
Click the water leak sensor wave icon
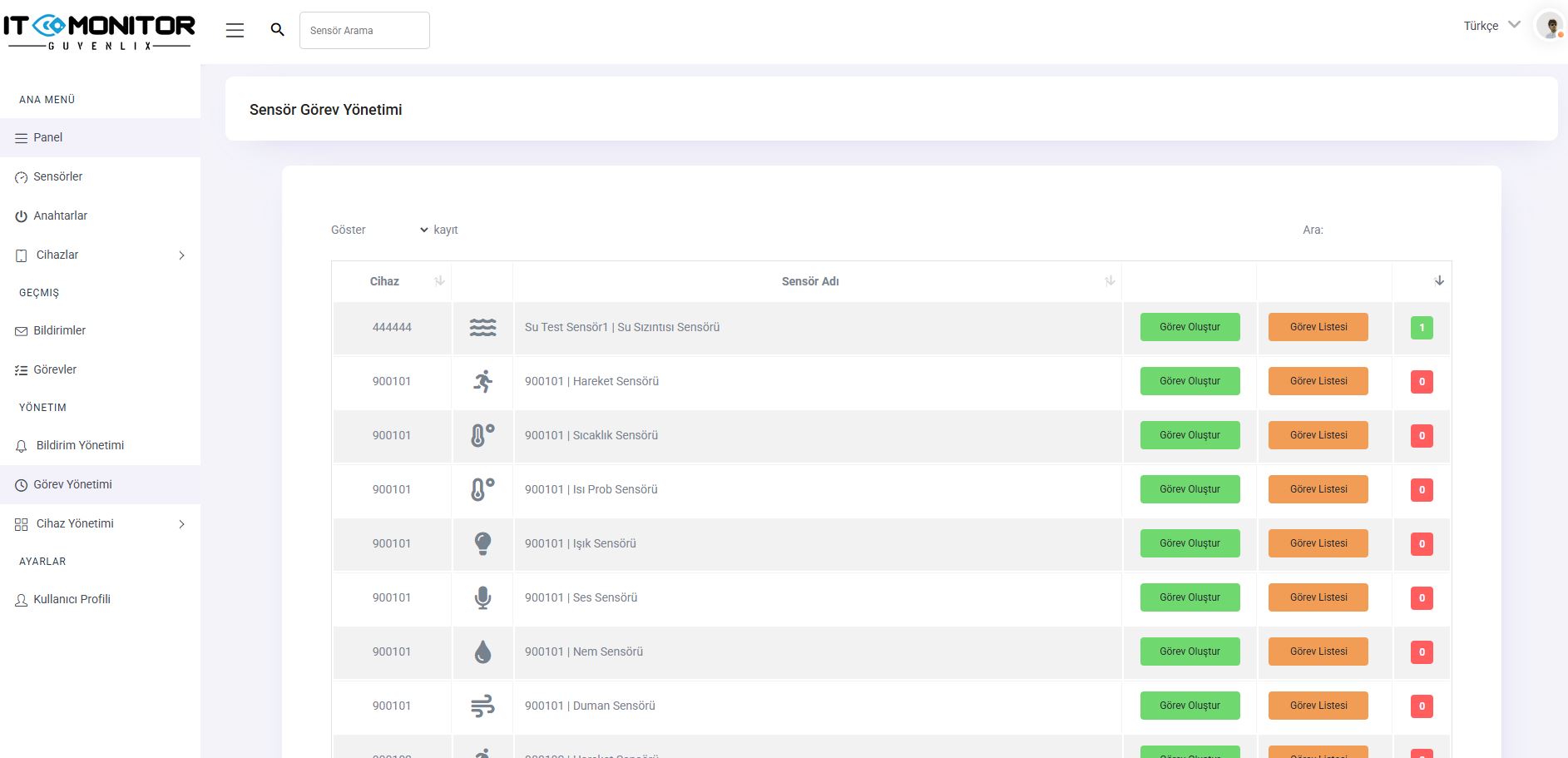(482, 328)
